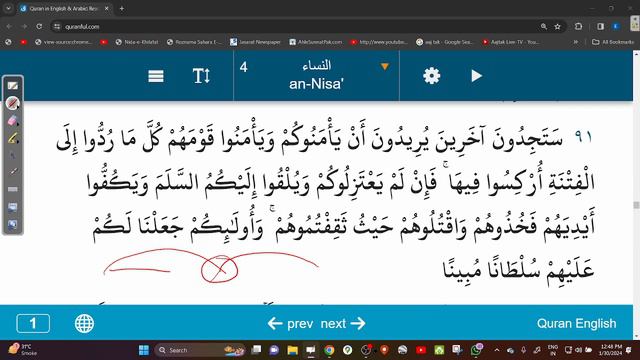Open the Nida-e-Khilafat bookmark
640x360 pixels.
coord(137,42)
